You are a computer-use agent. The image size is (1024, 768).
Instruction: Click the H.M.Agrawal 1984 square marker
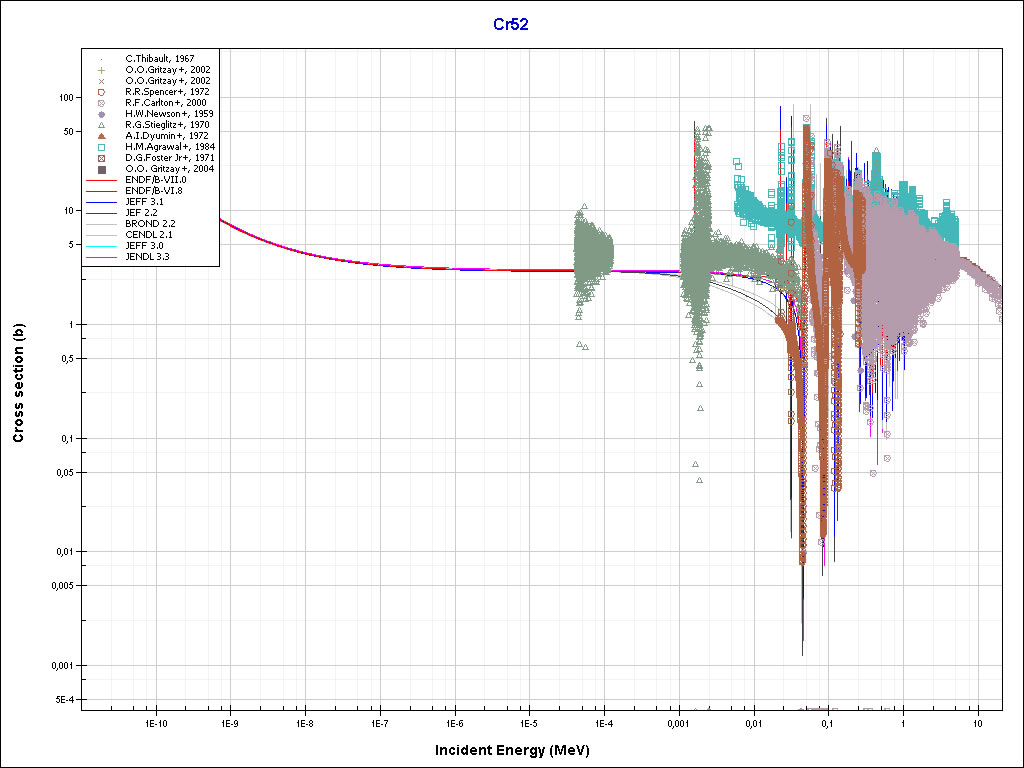[102, 147]
